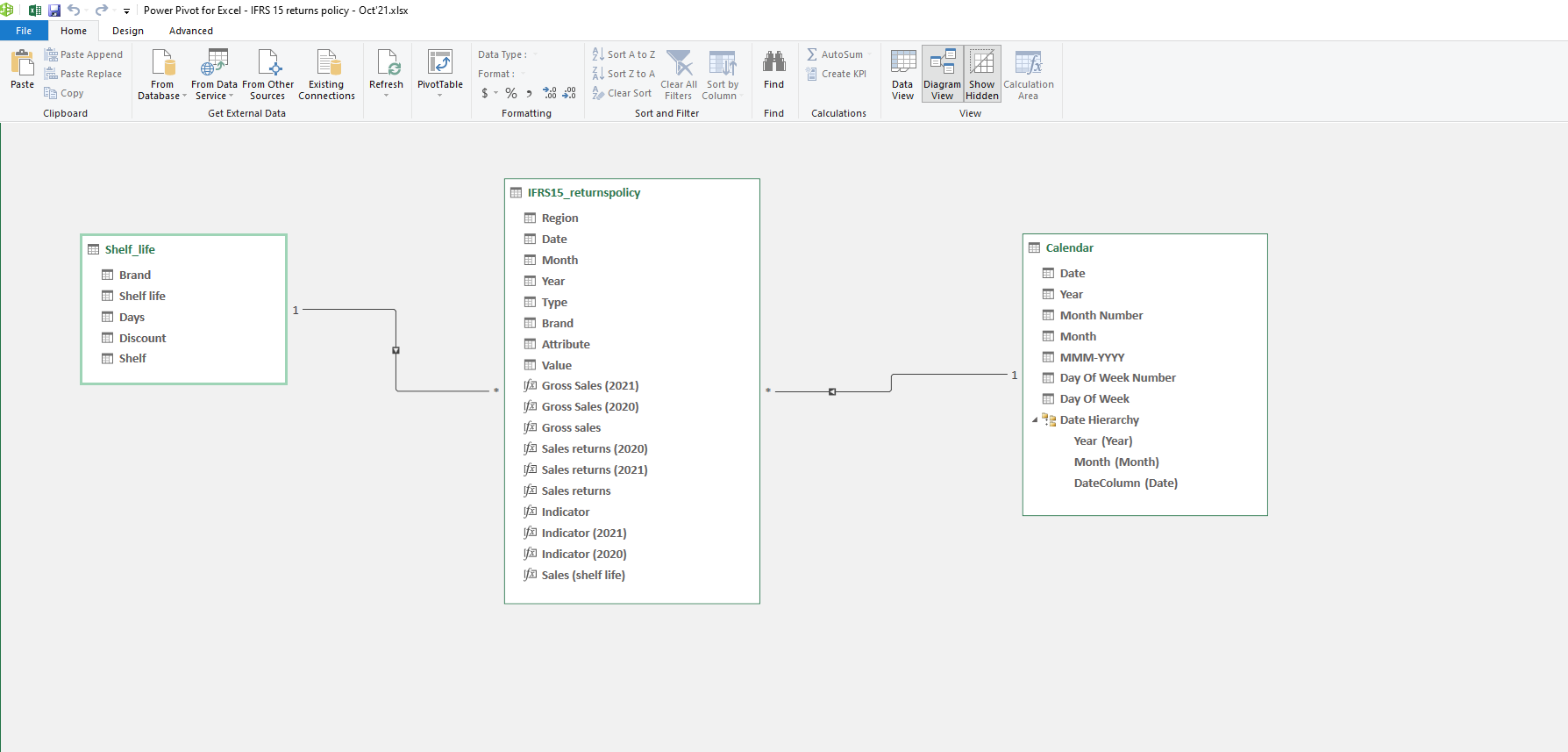Viewport: 1568px width, 752px height.
Task: Select Indicator (2021) measure
Action: click(584, 533)
